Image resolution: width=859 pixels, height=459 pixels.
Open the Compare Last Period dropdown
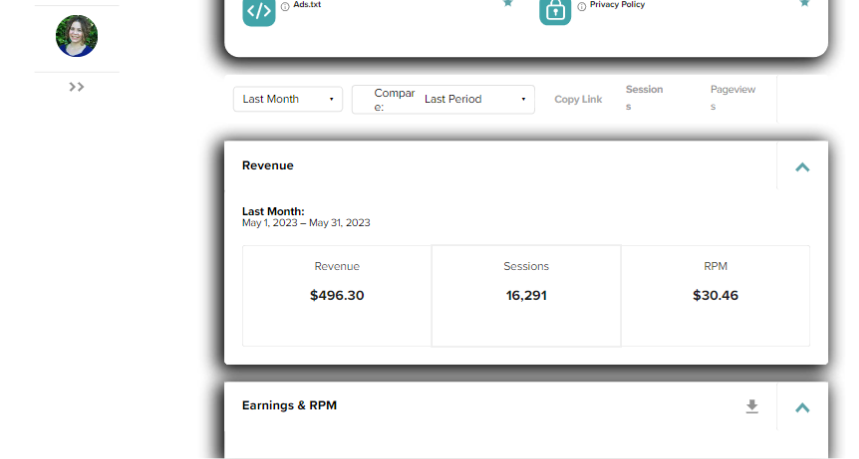pos(443,99)
